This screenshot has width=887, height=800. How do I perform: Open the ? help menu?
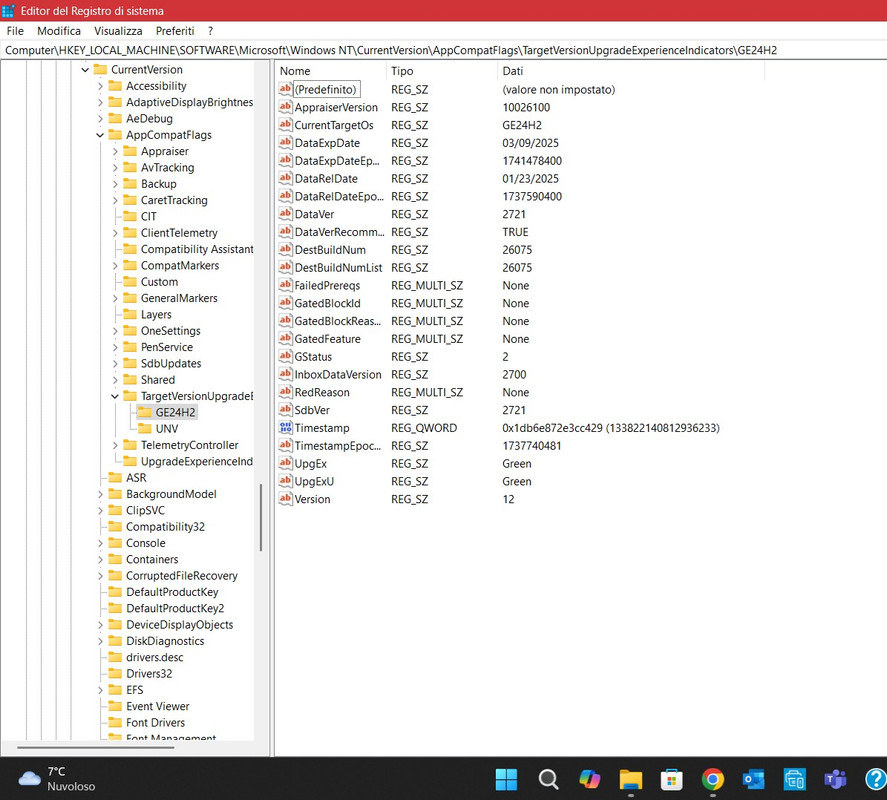pos(210,31)
